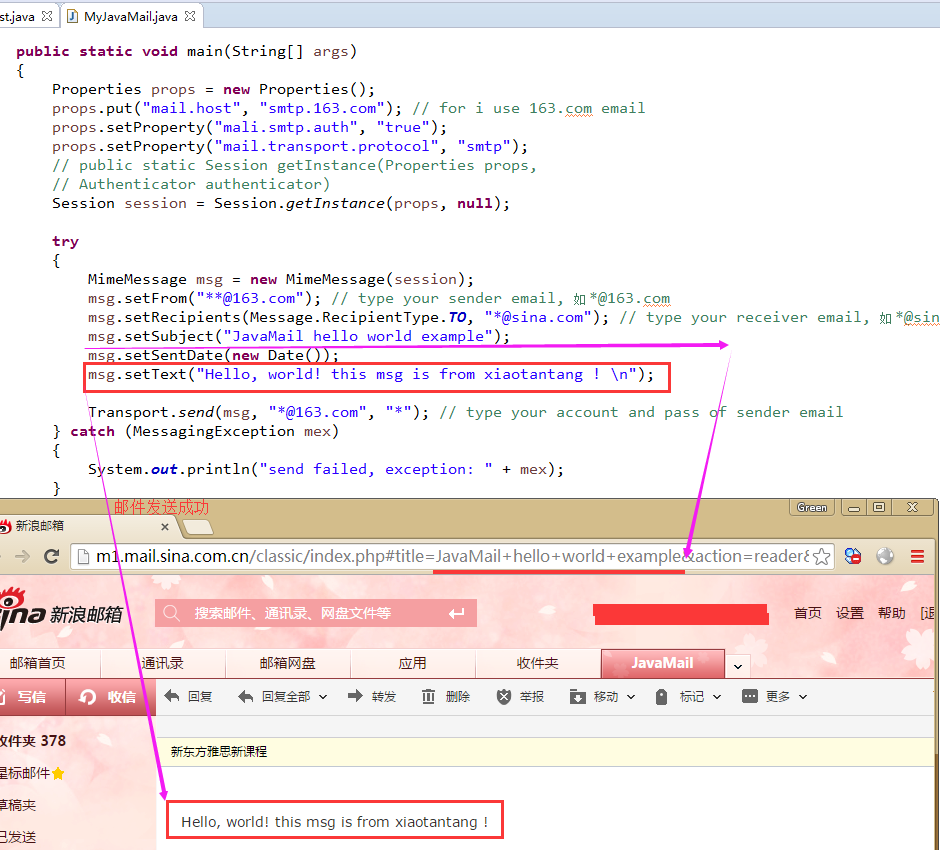Viewport: 940px width, 850px height.
Task: Click 回复全部 reply all
Action: pyautogui.click(x=275, y=697)
